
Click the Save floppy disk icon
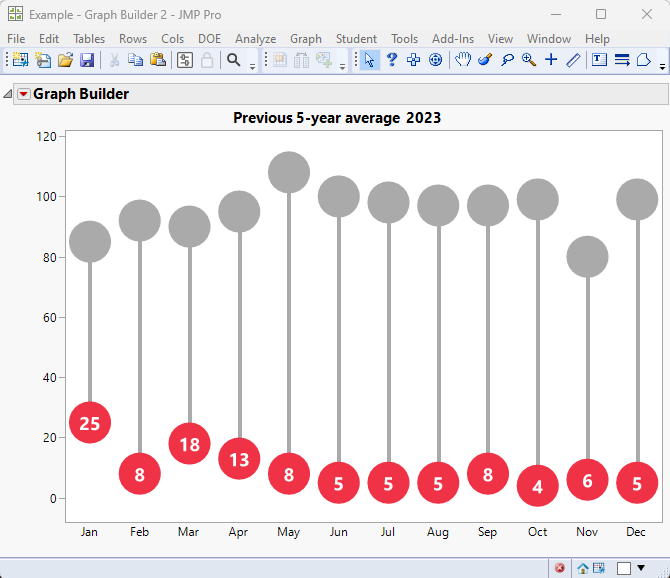87,60
